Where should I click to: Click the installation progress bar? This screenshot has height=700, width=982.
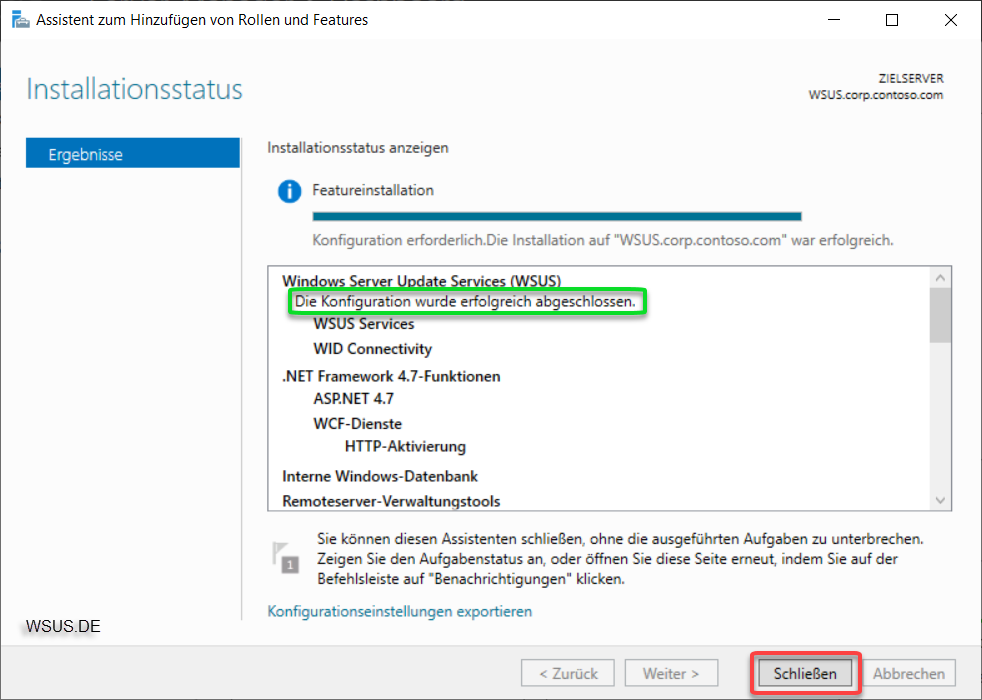[x=557, y=217]
